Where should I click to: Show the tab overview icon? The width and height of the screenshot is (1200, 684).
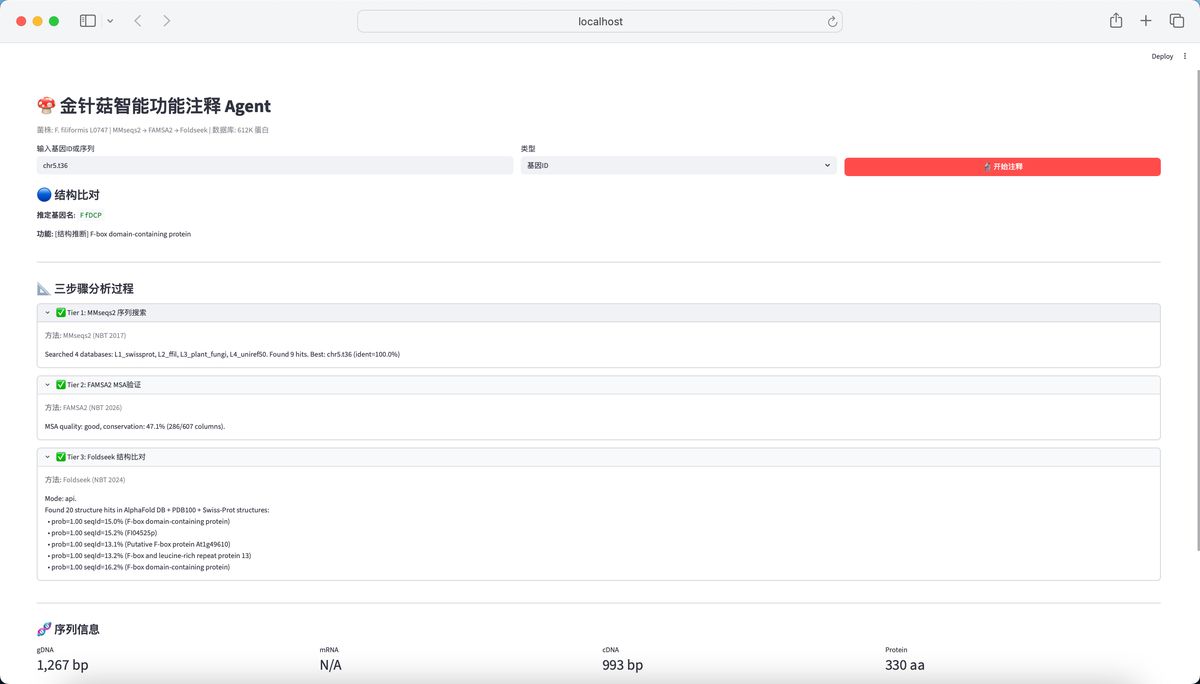click(x=1176, y=21)
